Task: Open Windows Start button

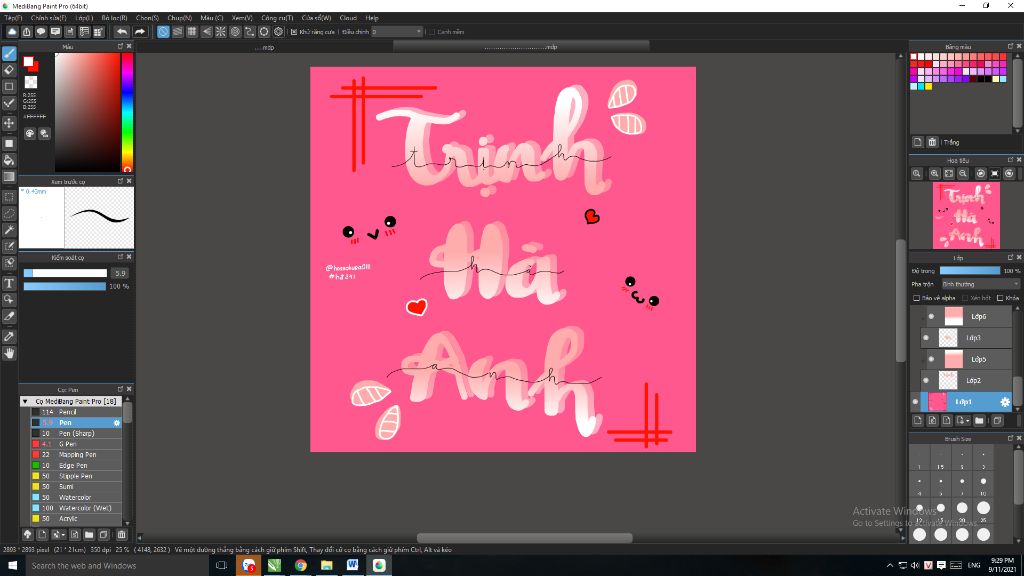Action: click(12, 566)
